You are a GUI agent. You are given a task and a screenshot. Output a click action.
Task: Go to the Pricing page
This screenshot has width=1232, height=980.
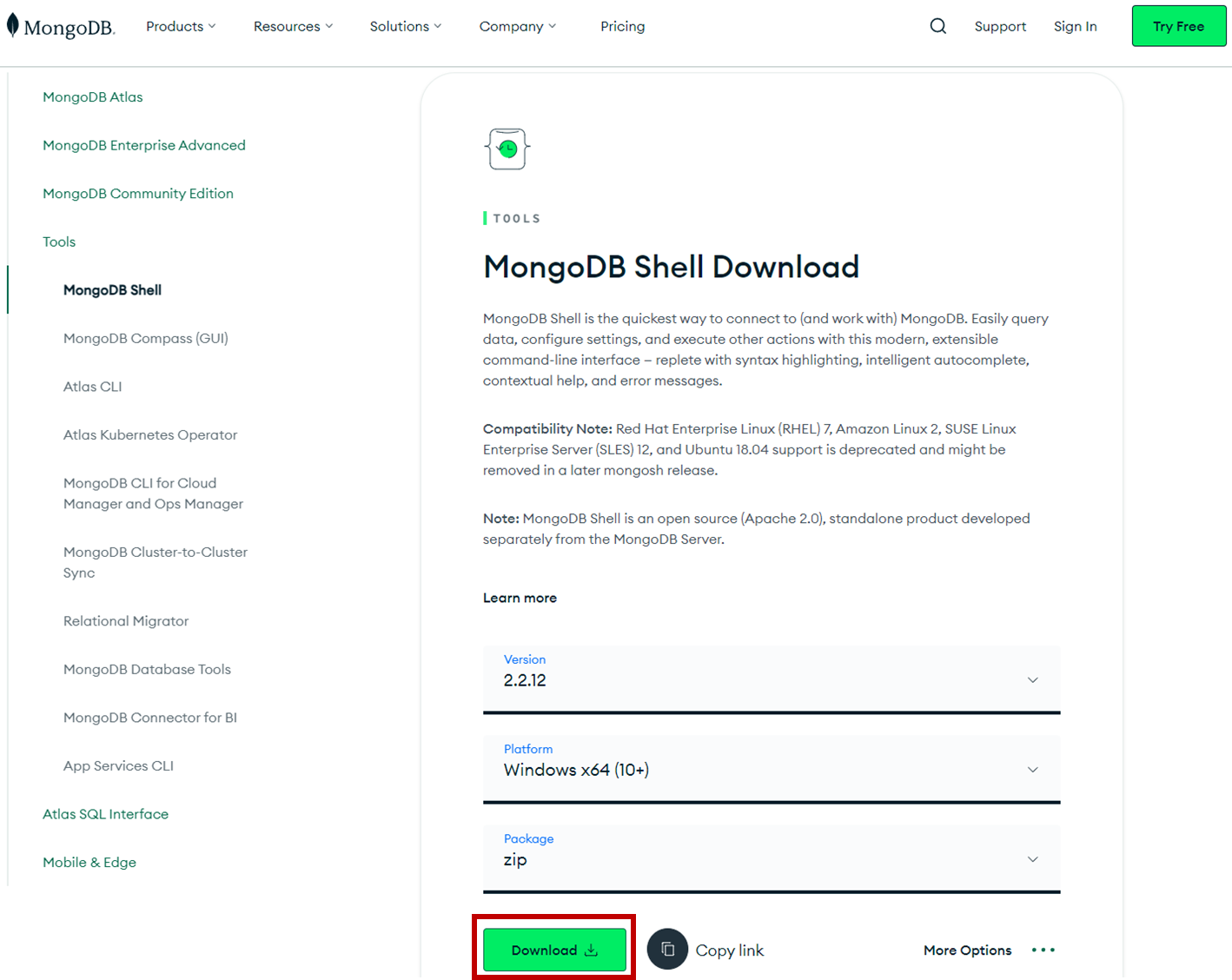[x=623, y=26]
